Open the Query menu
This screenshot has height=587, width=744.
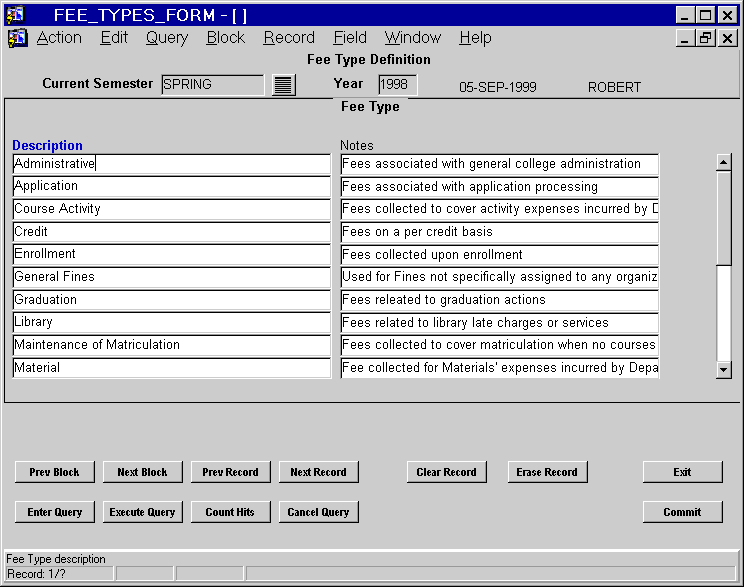coord(167,37)
